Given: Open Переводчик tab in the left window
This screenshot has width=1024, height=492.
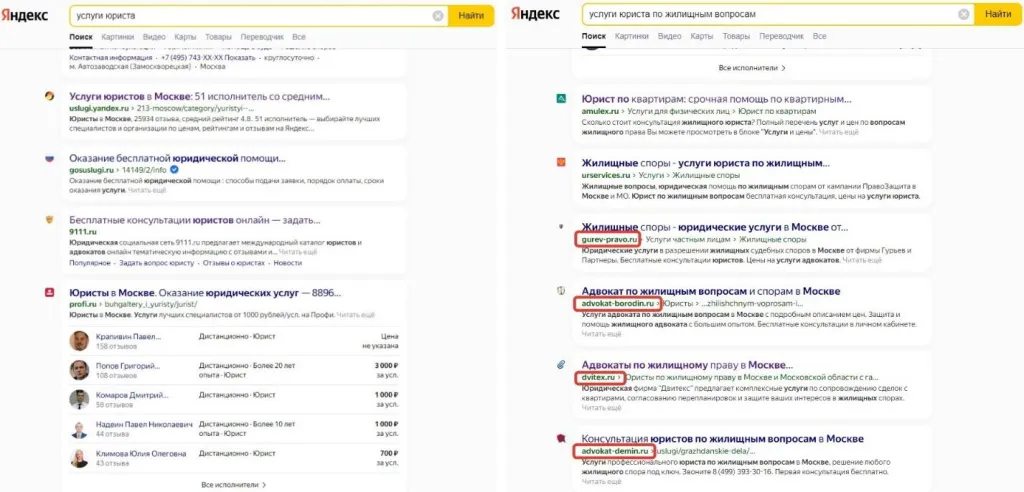Looking at the screenshot, I should click(x=262, y=37).
